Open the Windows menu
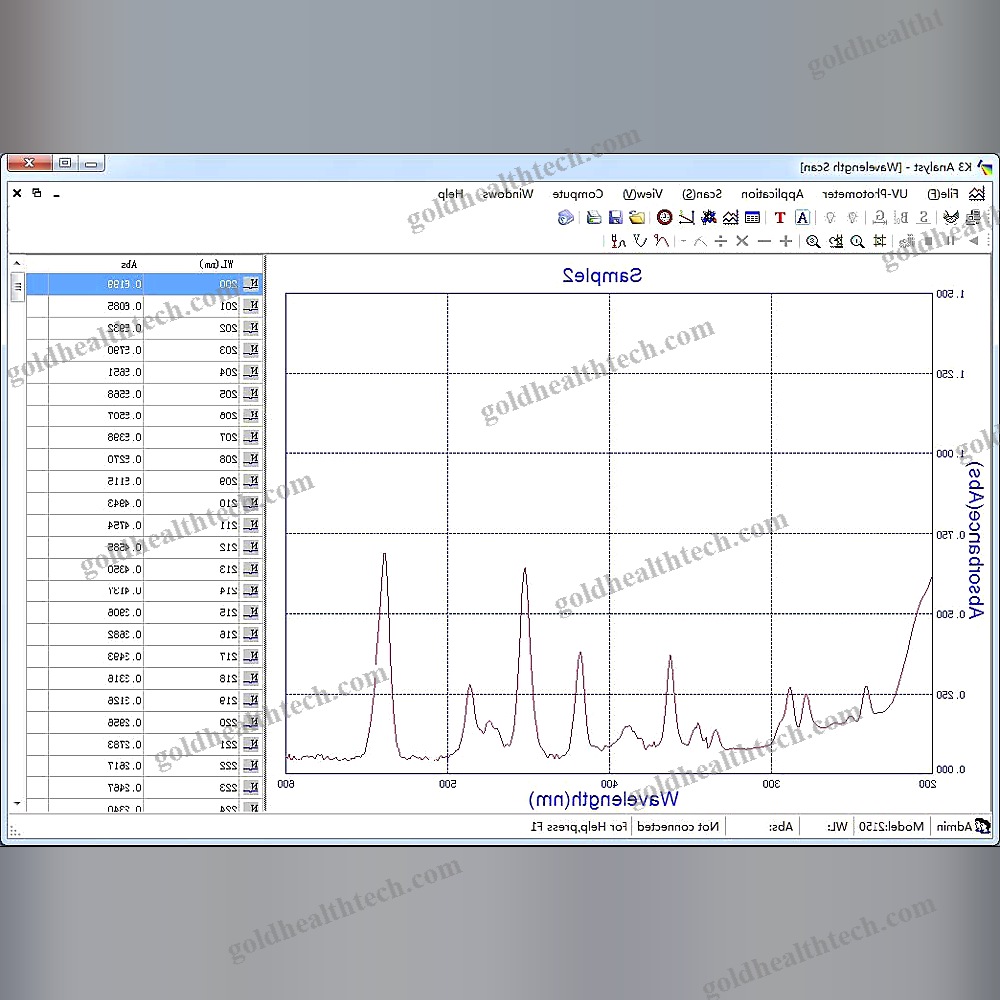Image resolution: width=1000 pixels, height=1000 pixels. (508, 194)
